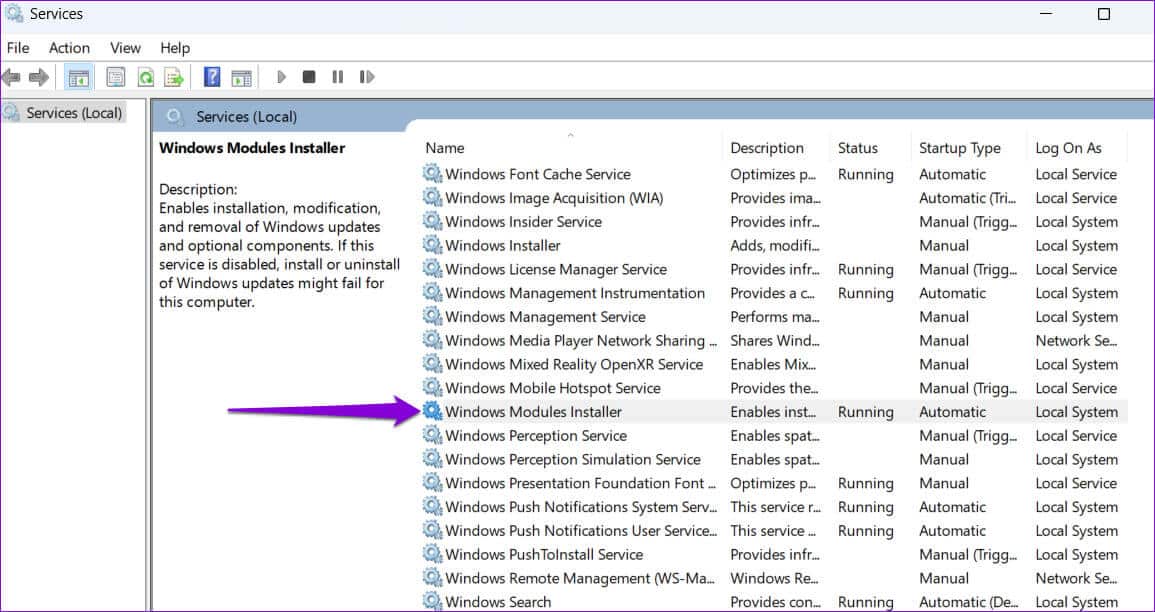The width and height of the screenshot is (1155, 612).
Task: Toggle Show/Hide Console Tree icon
Action: coord(78,77)
